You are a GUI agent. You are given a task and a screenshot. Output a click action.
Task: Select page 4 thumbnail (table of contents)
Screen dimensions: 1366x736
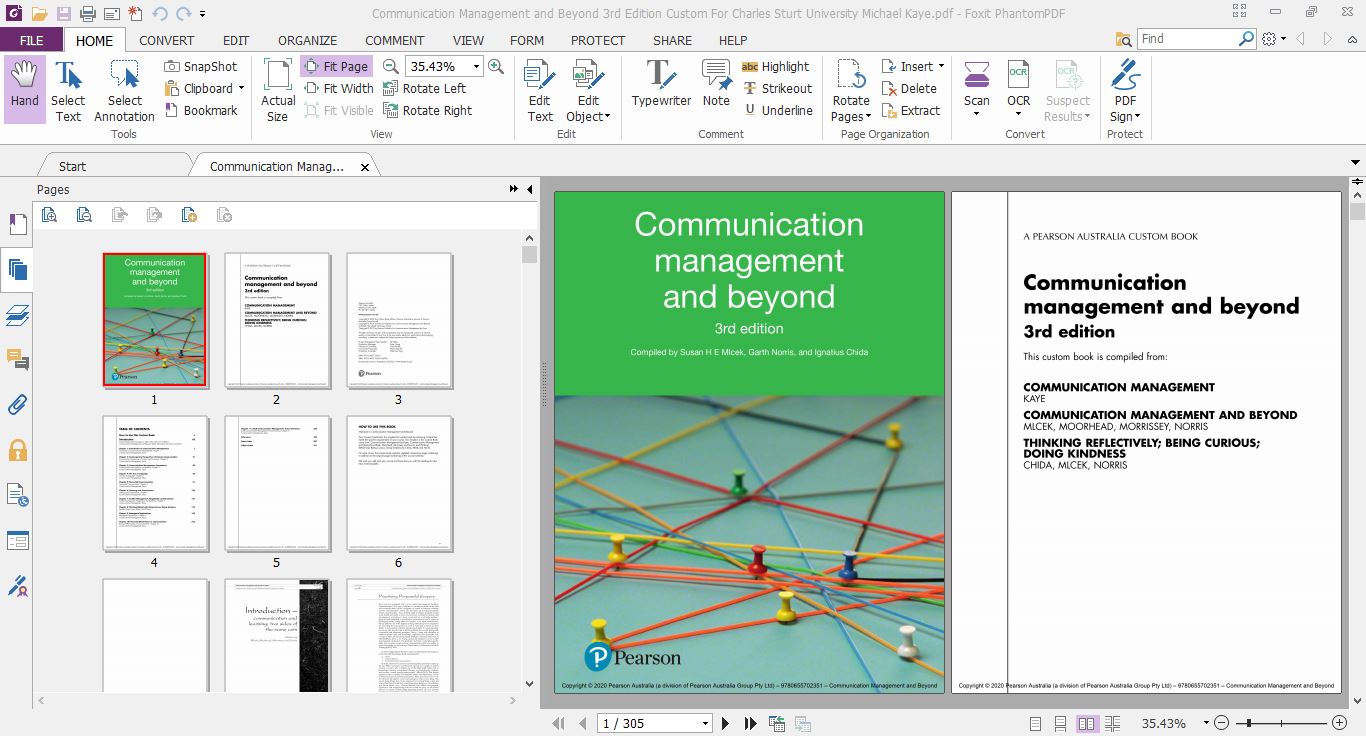tap(154, 484)
